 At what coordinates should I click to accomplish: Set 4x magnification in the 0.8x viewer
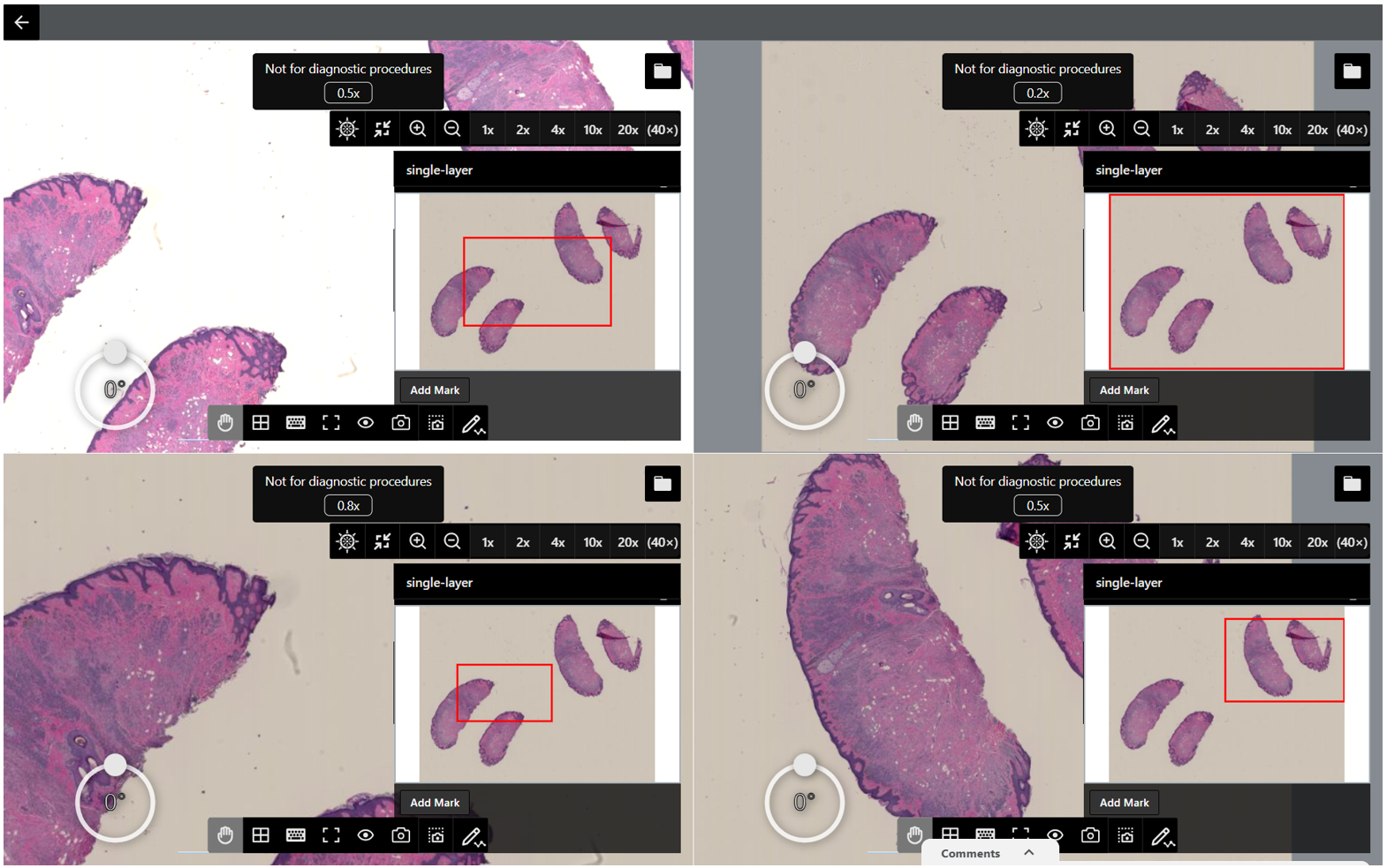557,542
